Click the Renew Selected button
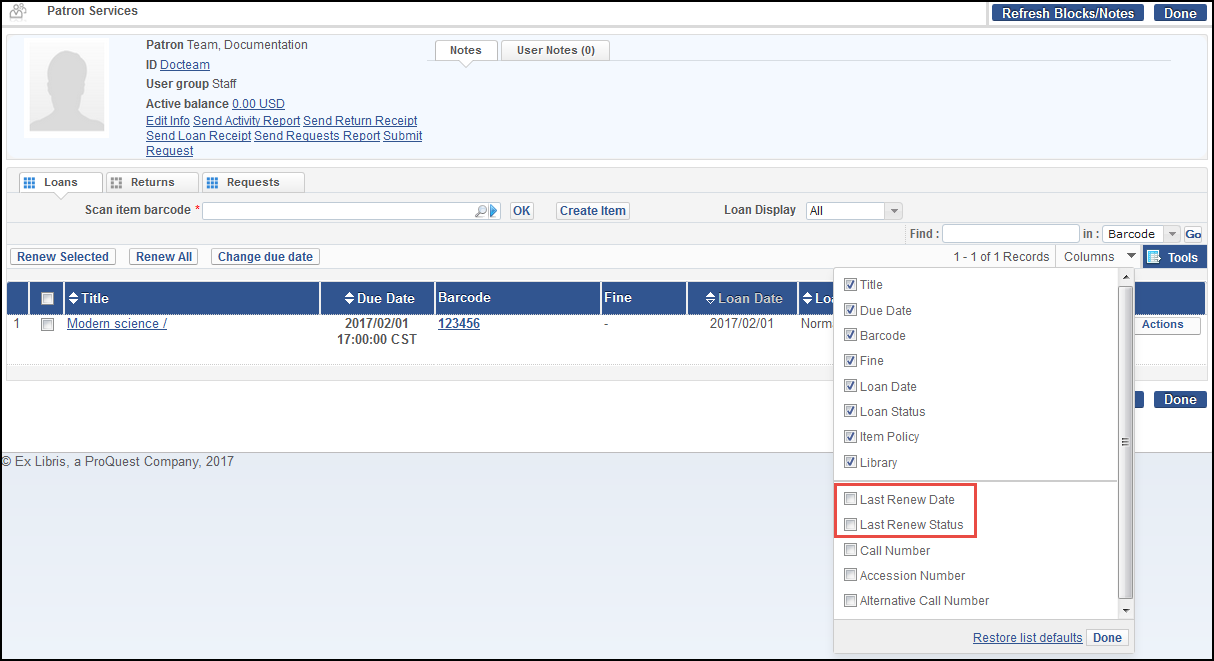 (x=63, y=257)
